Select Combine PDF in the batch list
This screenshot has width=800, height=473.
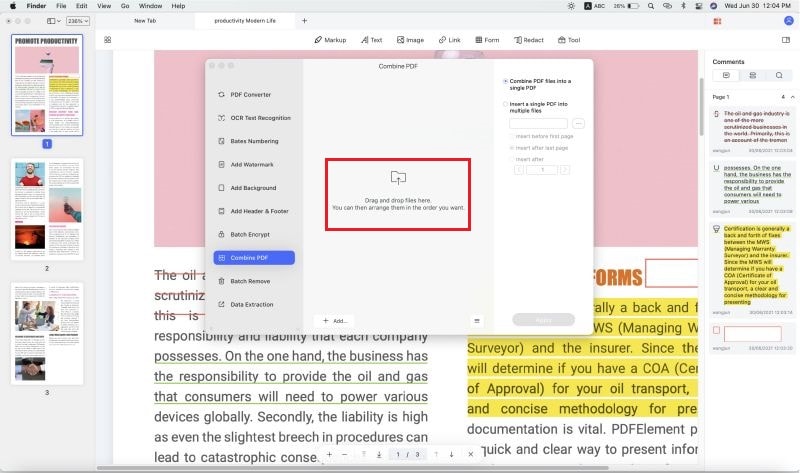pos(254,258)
